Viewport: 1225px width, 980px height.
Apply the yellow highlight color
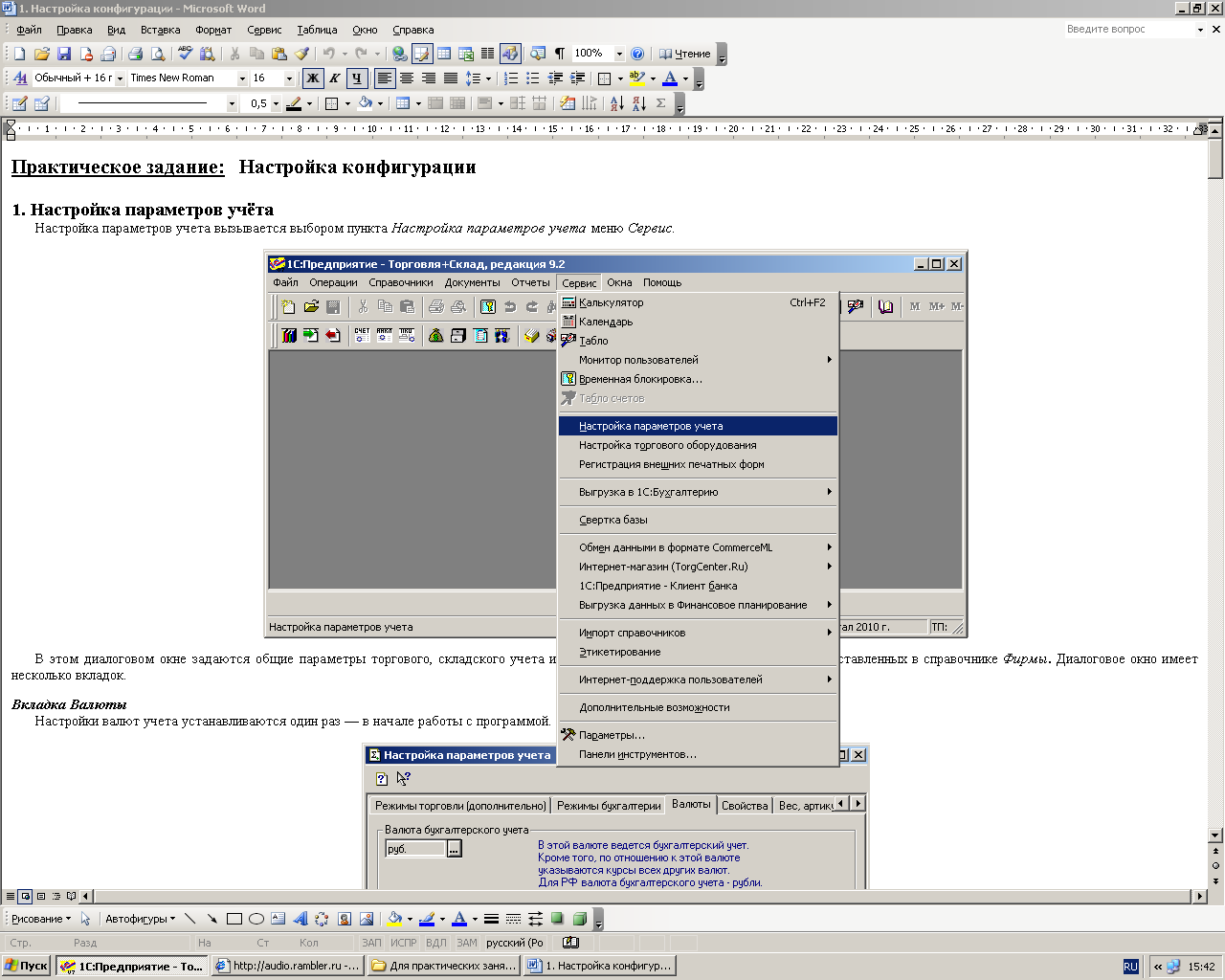tap(637, 78)
